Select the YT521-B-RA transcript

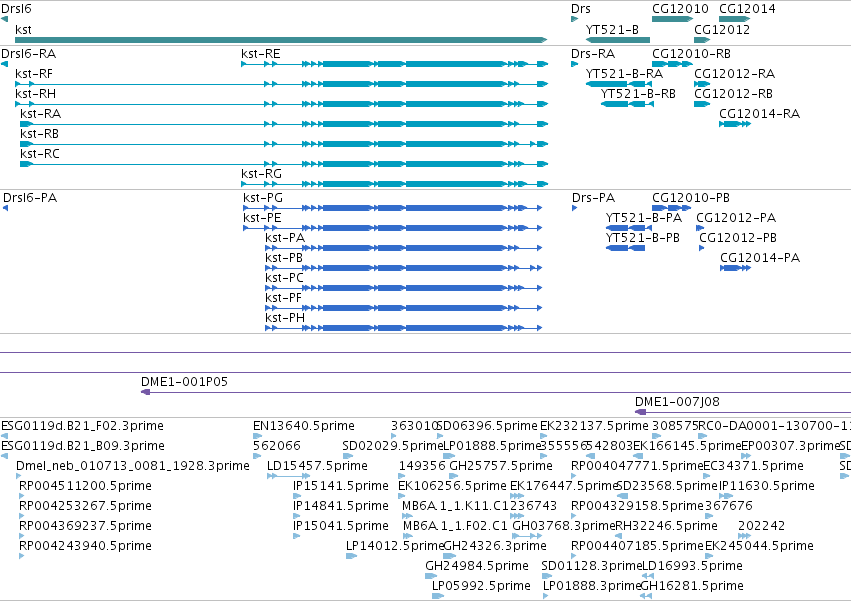point(619,84)
